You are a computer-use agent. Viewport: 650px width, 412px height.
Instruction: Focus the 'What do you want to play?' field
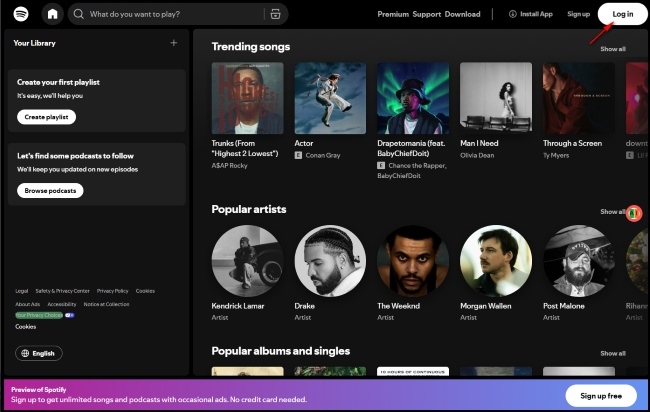click(x=176, y=14)
